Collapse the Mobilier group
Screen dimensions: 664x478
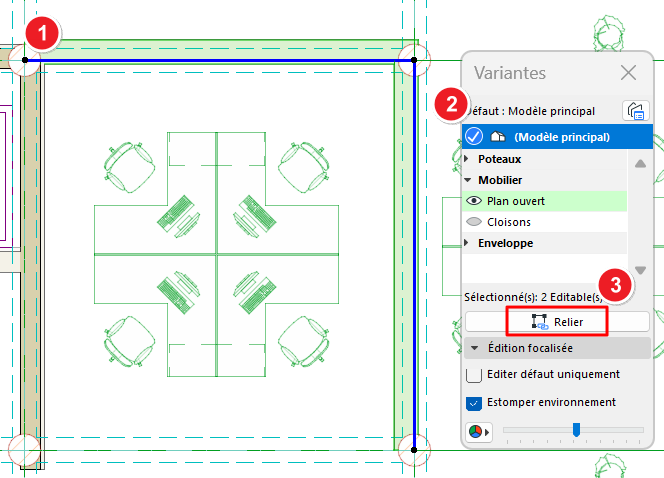(x=468, y=180)
